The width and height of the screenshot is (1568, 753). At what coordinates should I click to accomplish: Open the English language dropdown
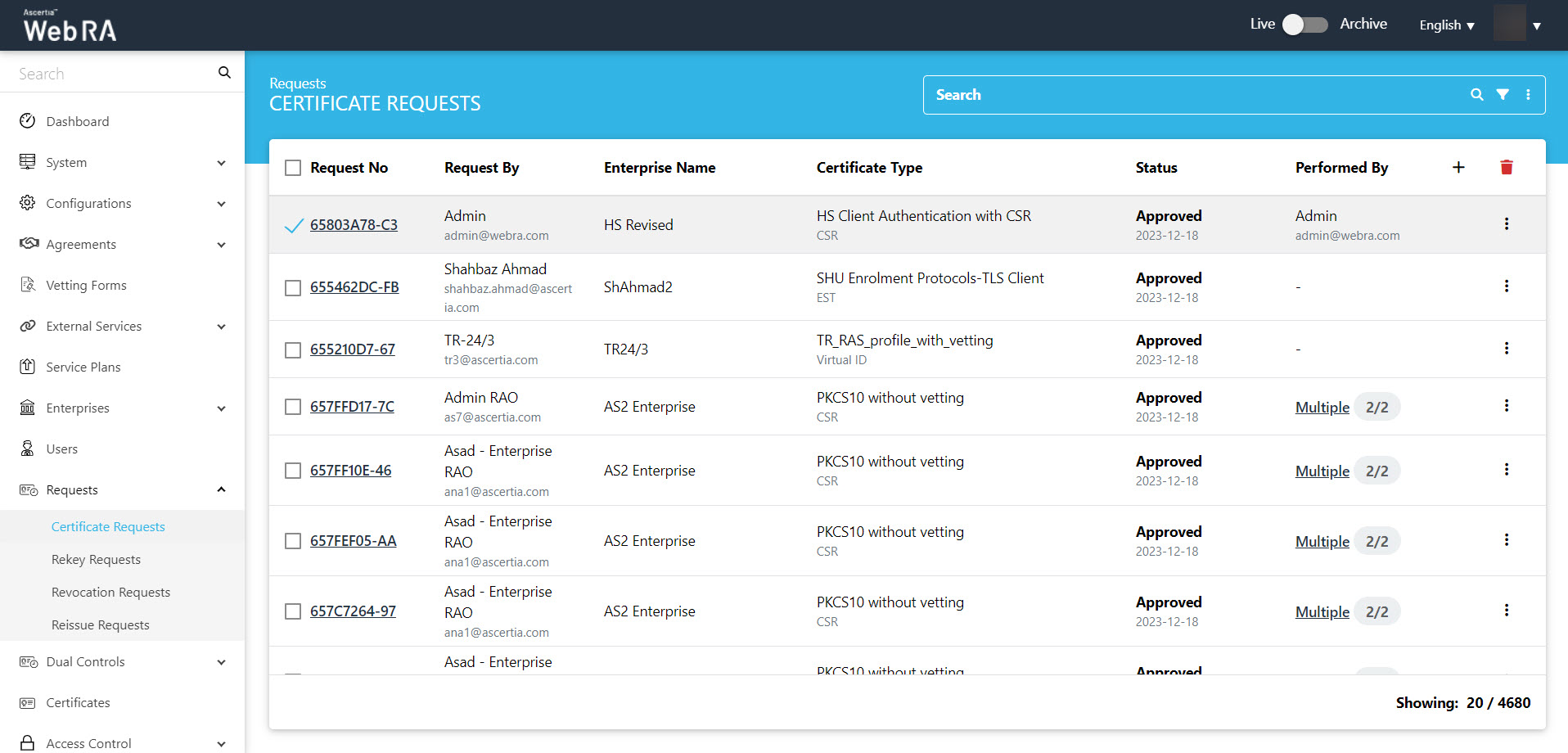tap(1446, 25)
